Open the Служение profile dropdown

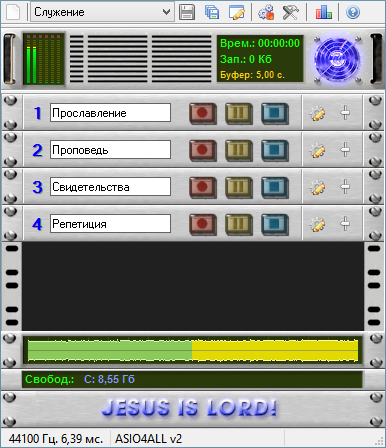point(102,12)
